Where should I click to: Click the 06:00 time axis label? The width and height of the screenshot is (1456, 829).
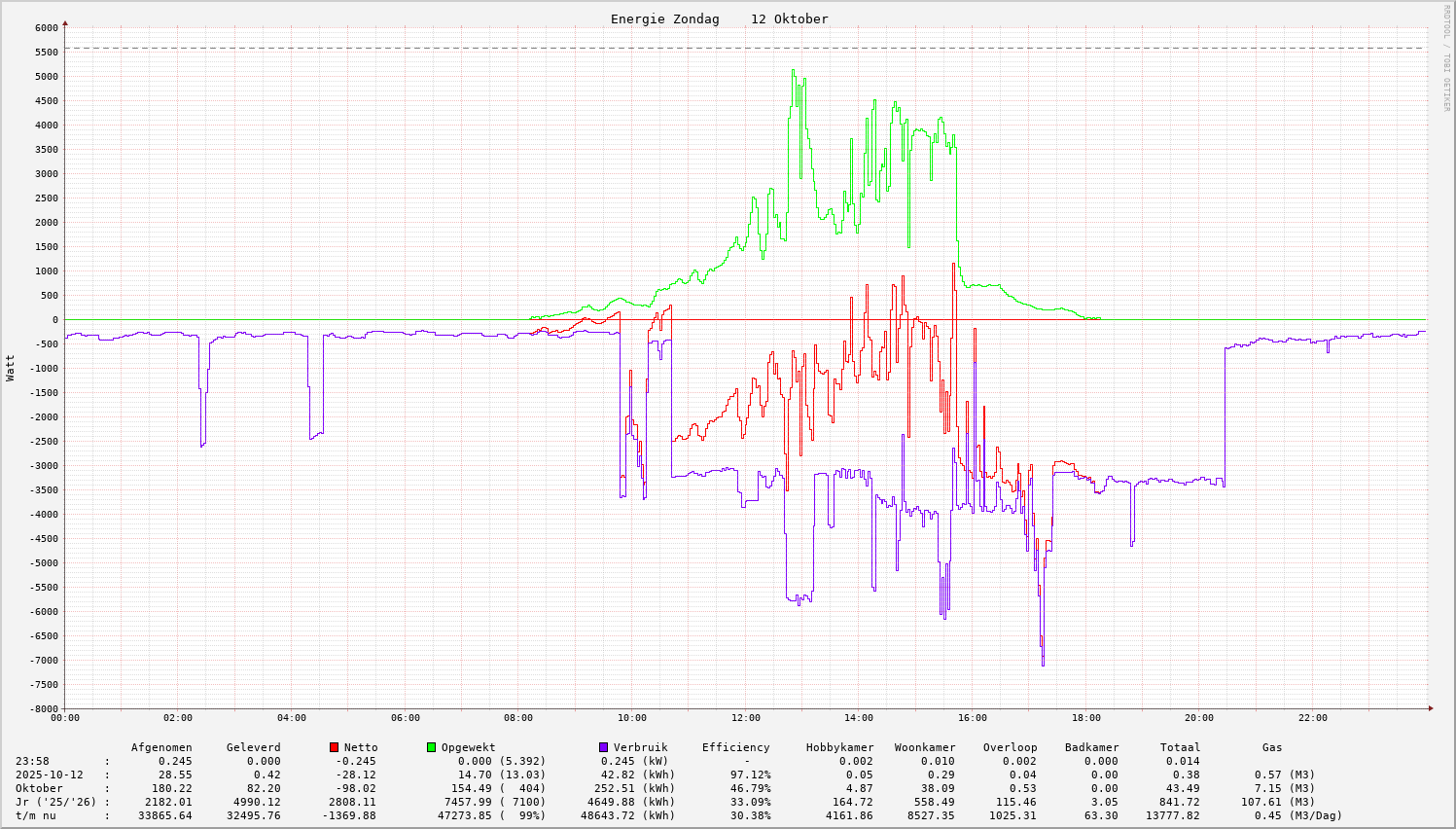point(405,718)
